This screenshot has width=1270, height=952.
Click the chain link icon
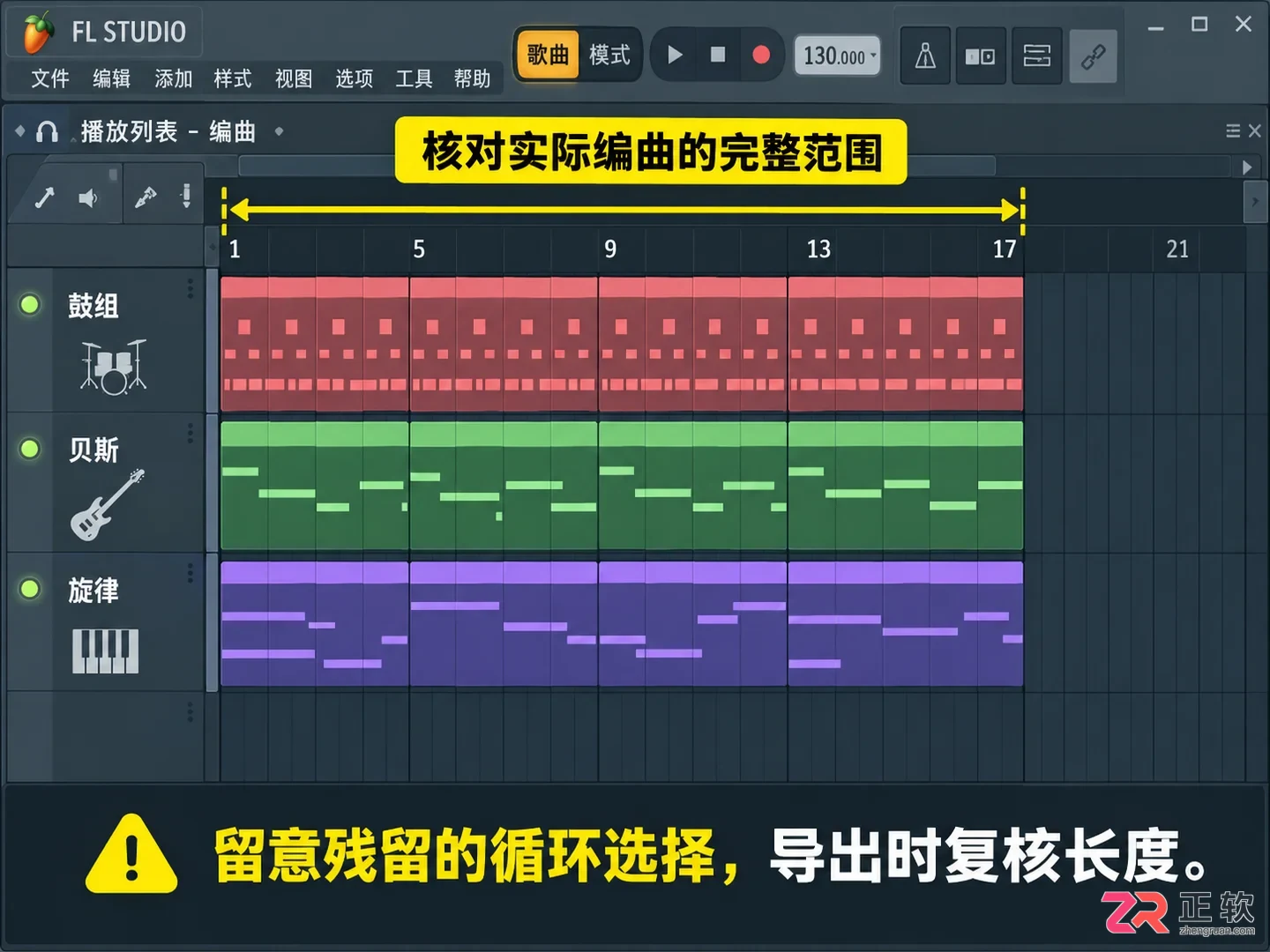coord(1093,56)
